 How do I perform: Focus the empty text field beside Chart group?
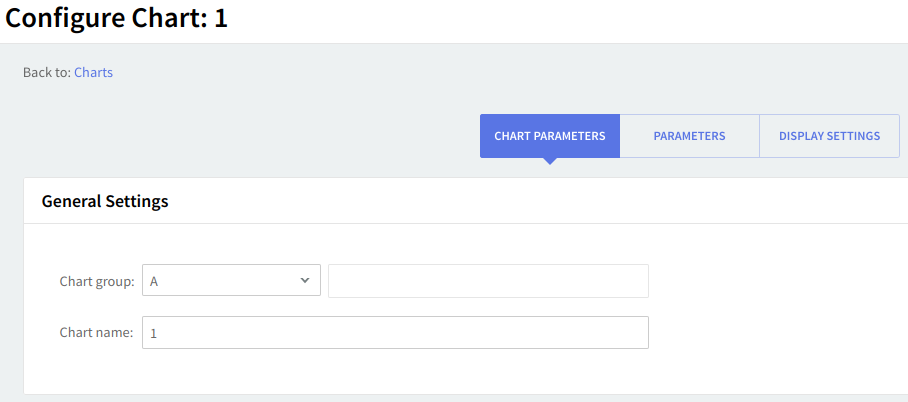[x=488, y=281]
